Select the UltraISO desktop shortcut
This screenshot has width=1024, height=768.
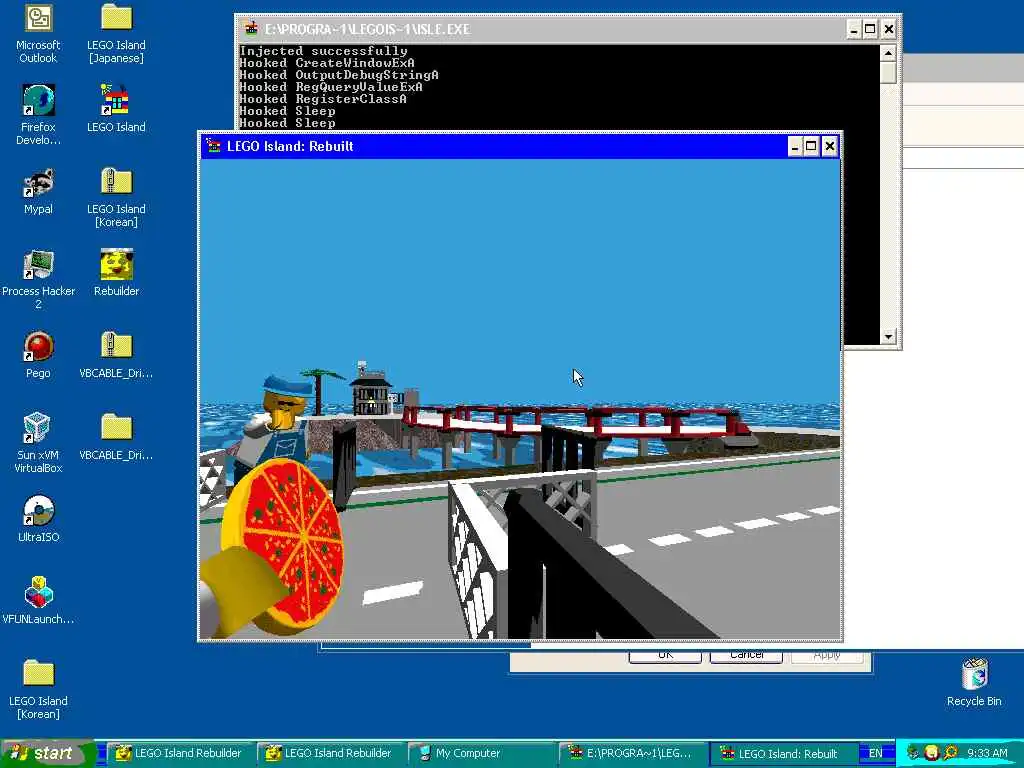[38, 519]
